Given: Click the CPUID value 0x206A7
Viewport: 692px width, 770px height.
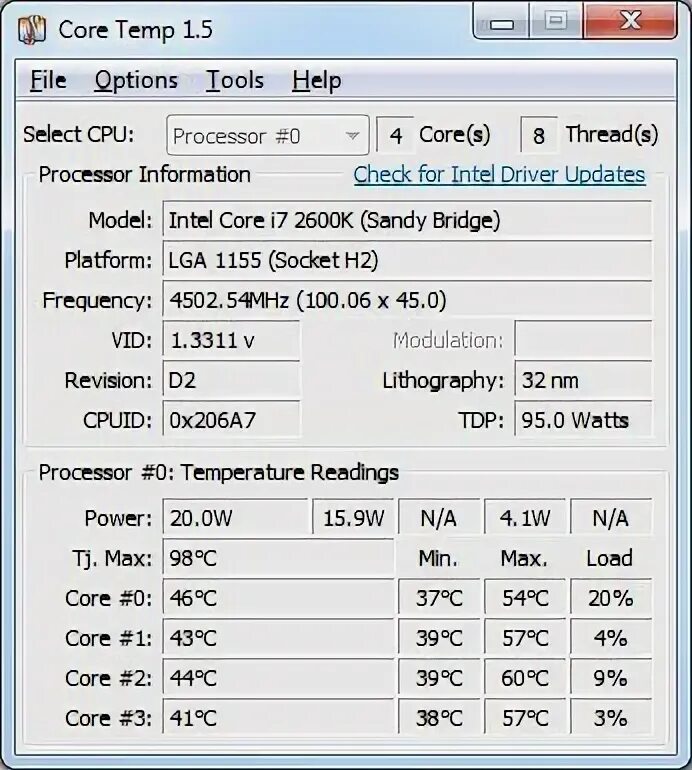Looking at the screenshot, I should tap(231, 420).
